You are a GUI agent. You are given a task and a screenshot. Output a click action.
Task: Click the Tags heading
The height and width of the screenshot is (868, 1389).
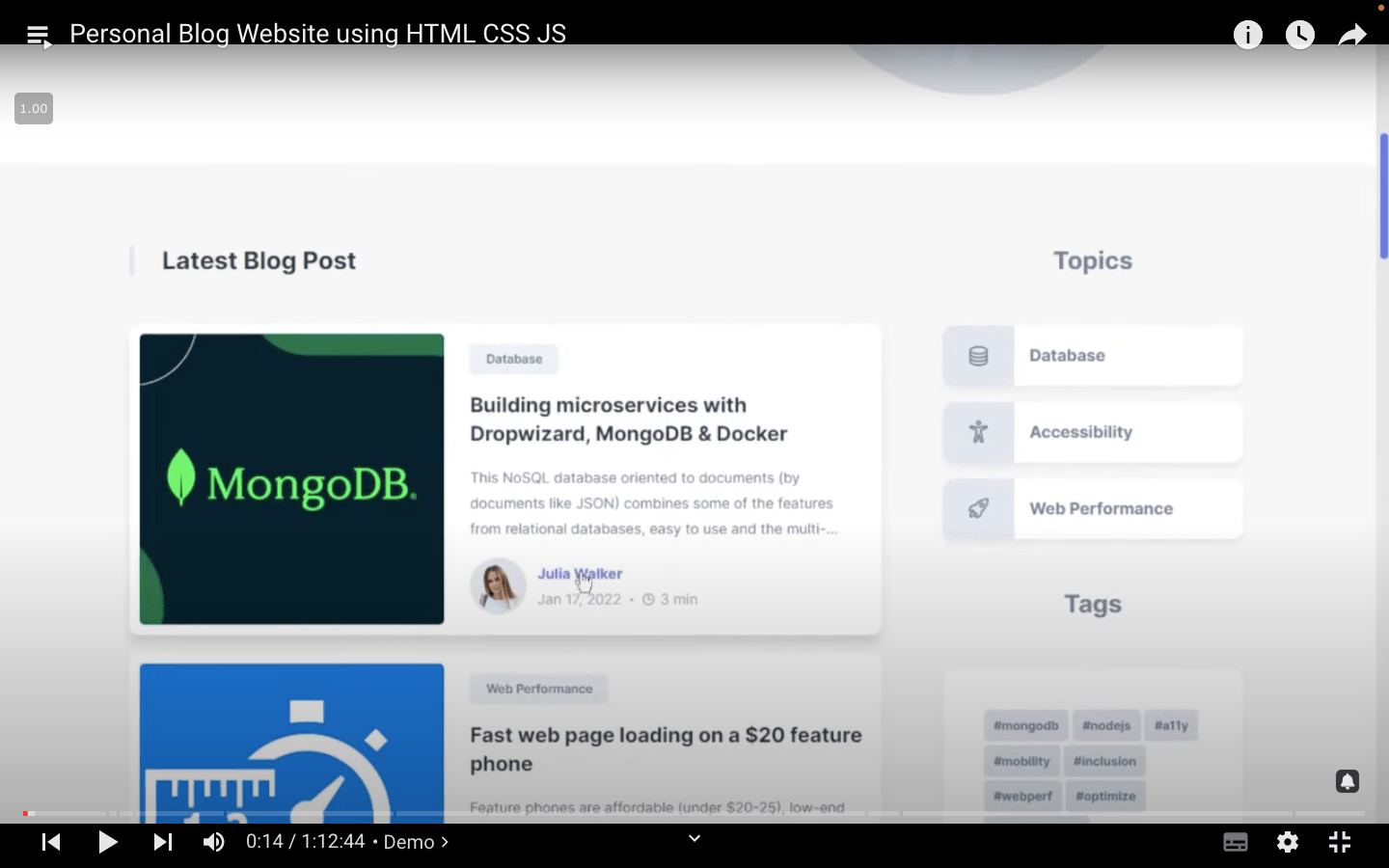[x=1093, y=605]
